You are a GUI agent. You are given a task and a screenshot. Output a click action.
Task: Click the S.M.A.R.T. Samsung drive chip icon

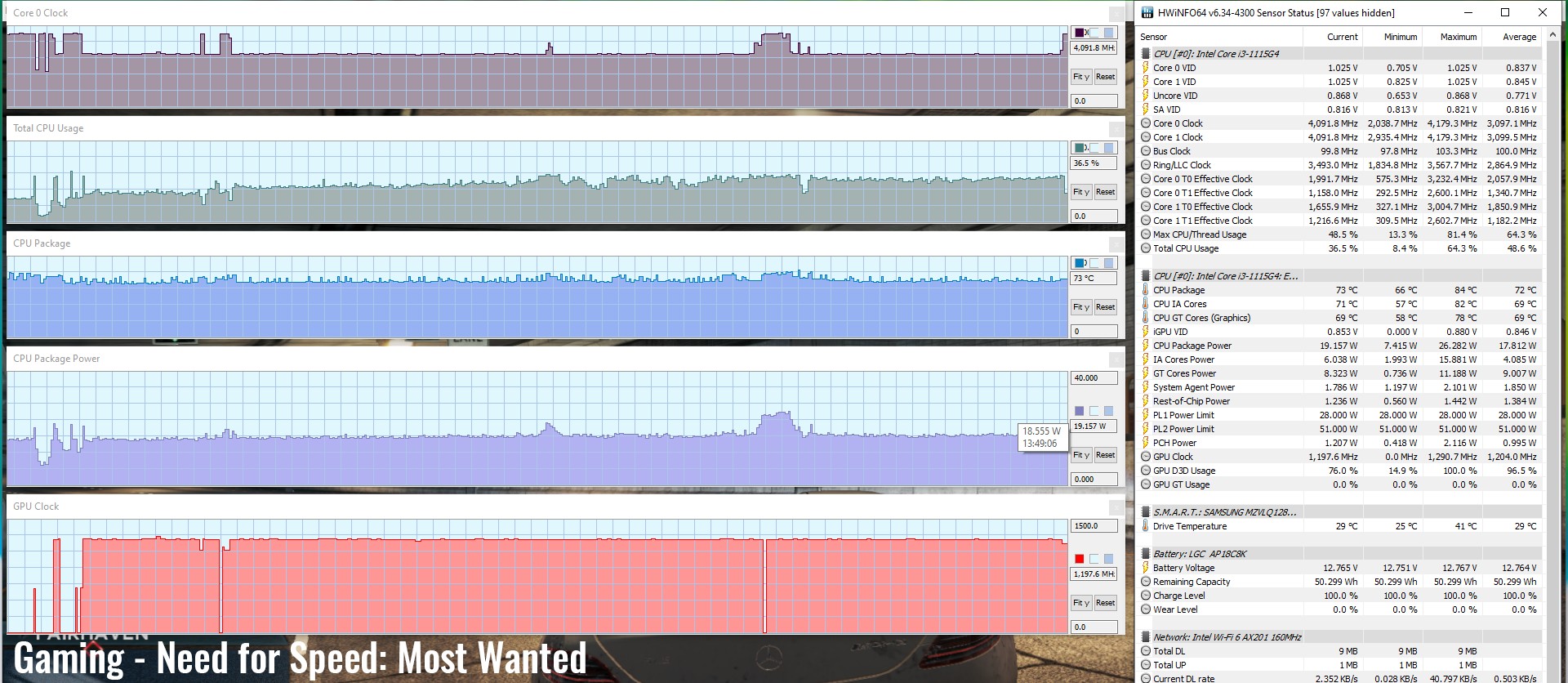[1146, 512]
